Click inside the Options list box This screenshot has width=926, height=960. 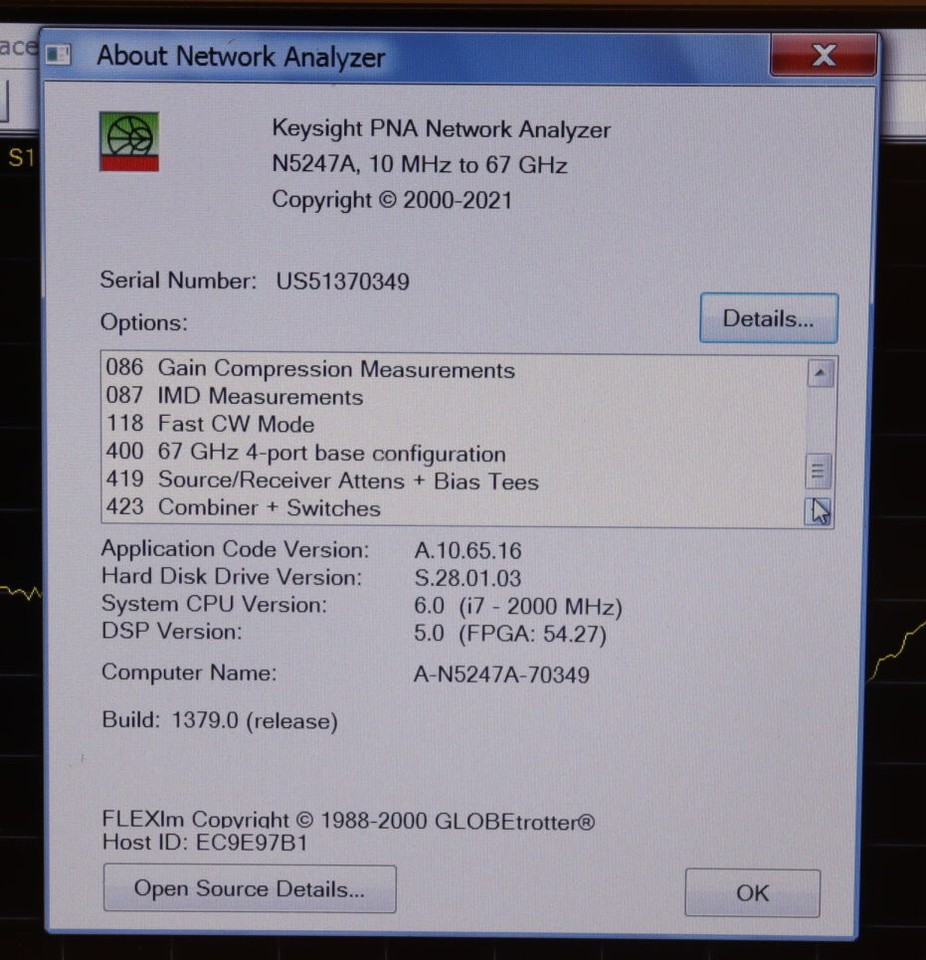point(450,440)
